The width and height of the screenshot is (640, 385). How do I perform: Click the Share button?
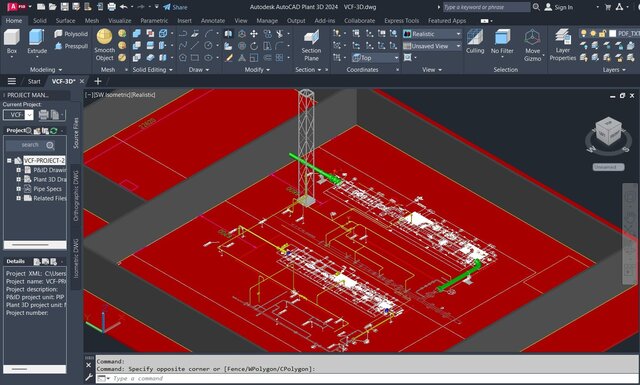pyautogui.click(x=175, y=7)
